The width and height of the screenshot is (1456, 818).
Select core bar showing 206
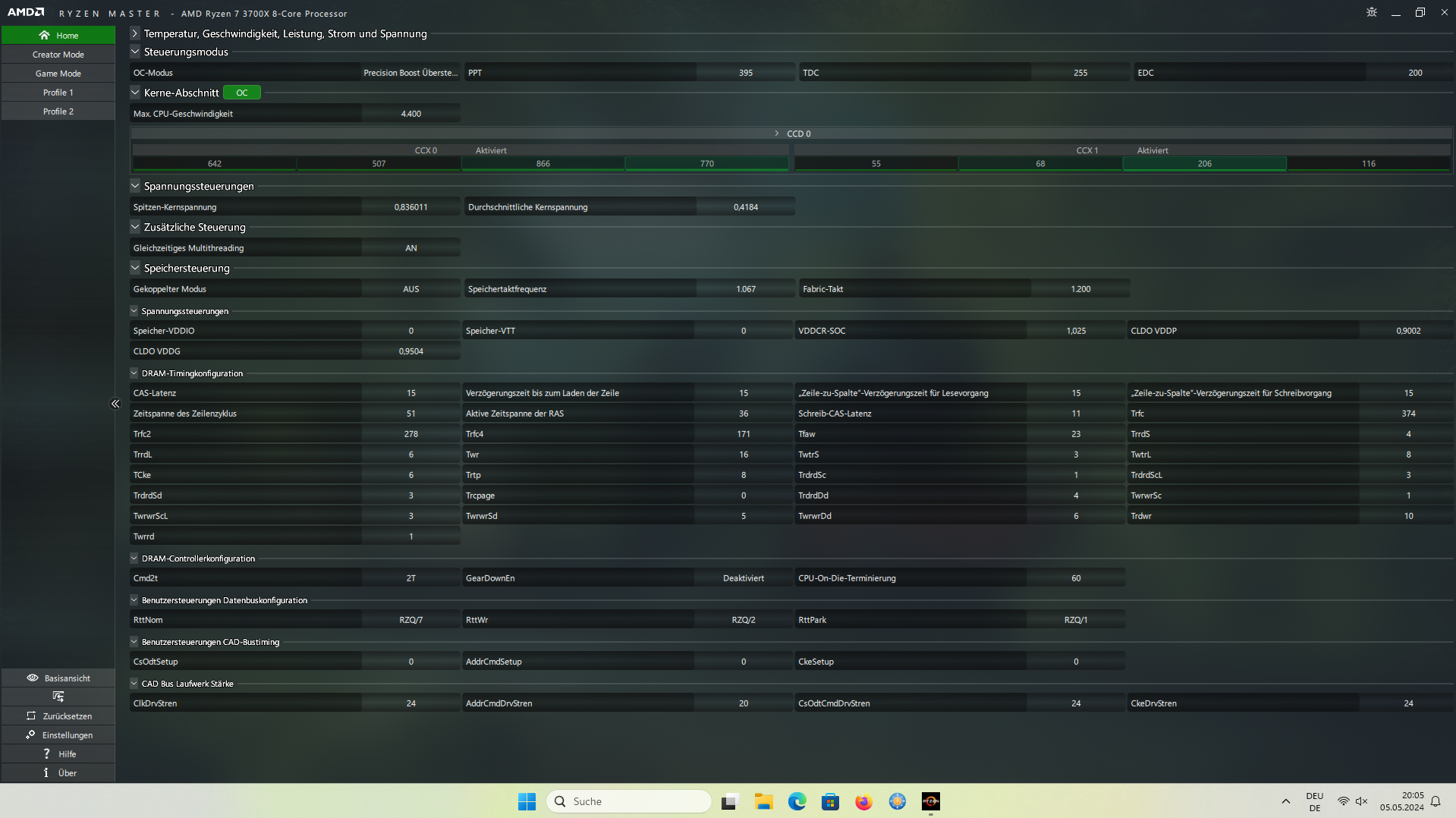(x=1205, y=164)
